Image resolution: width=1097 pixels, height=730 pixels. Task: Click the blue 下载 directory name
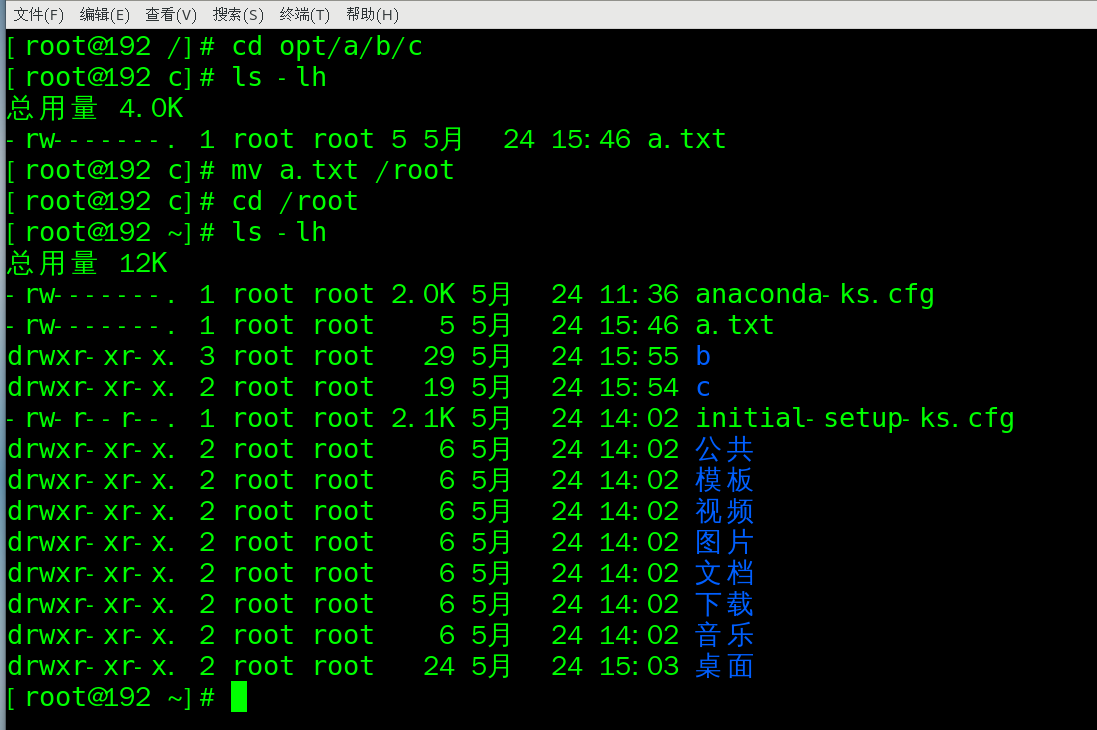pos(724,604)
